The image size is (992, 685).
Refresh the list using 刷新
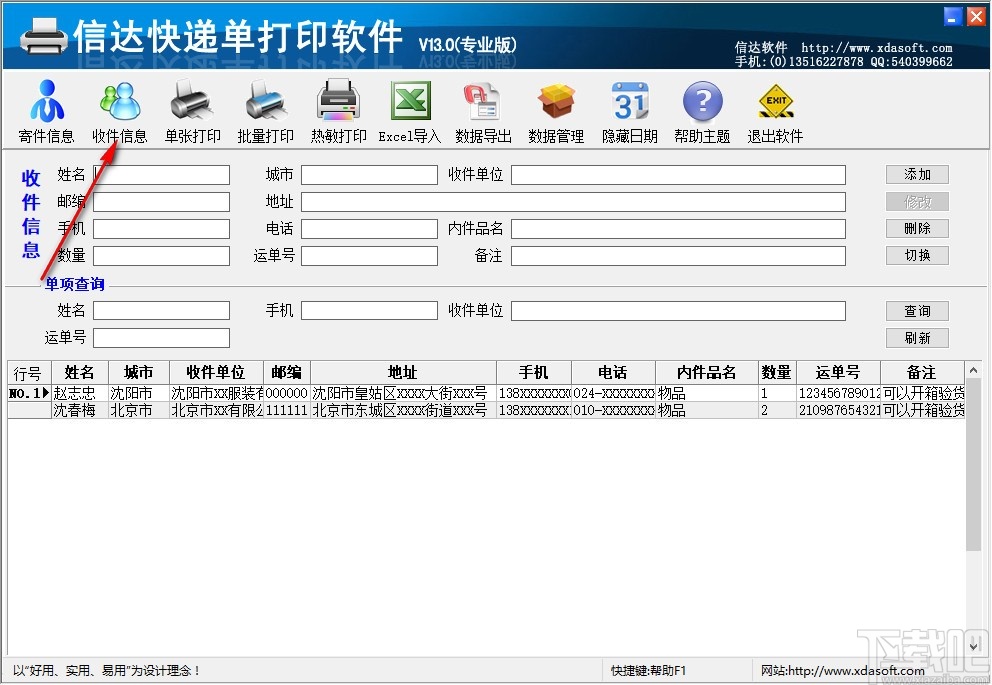point(917,337)
